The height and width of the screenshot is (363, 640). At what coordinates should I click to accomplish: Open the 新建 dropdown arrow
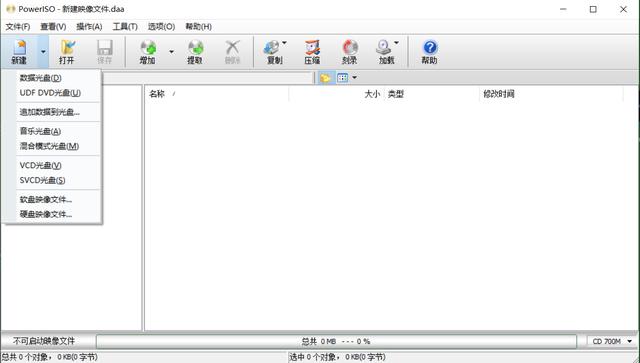pyautogui.click(x=43, y=52)
